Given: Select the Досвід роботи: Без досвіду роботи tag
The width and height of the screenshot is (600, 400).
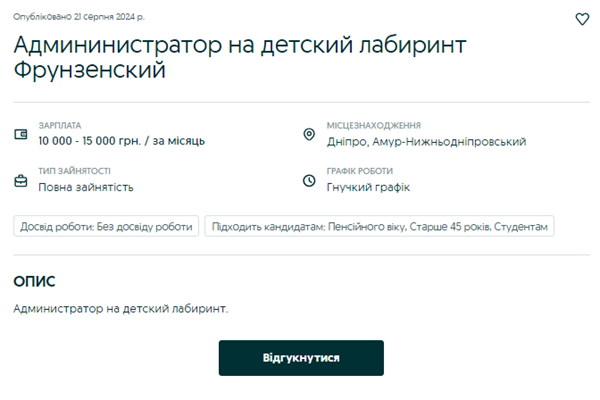Looking at the screenshot, I should pyautogui.click(x=106, y=227).
